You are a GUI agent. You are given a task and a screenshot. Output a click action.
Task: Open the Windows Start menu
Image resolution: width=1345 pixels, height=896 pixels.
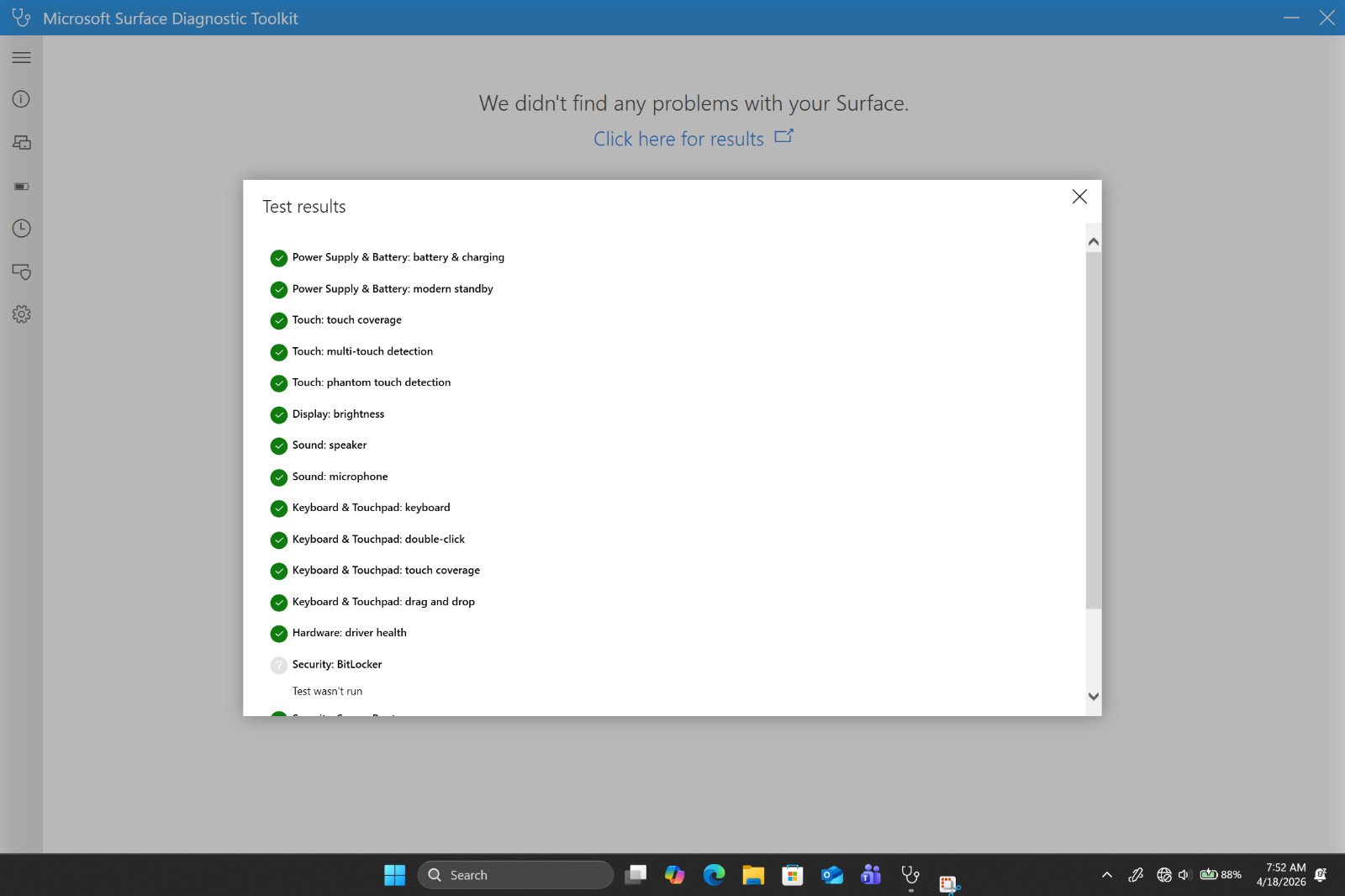point(394,875)
